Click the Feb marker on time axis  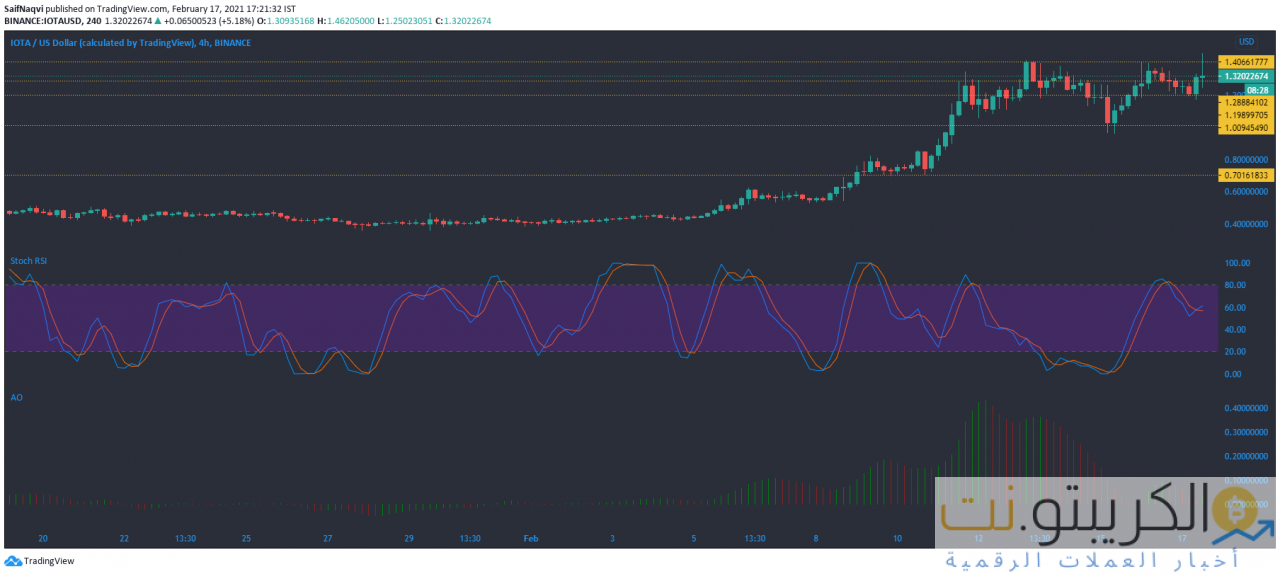(531, 538)
